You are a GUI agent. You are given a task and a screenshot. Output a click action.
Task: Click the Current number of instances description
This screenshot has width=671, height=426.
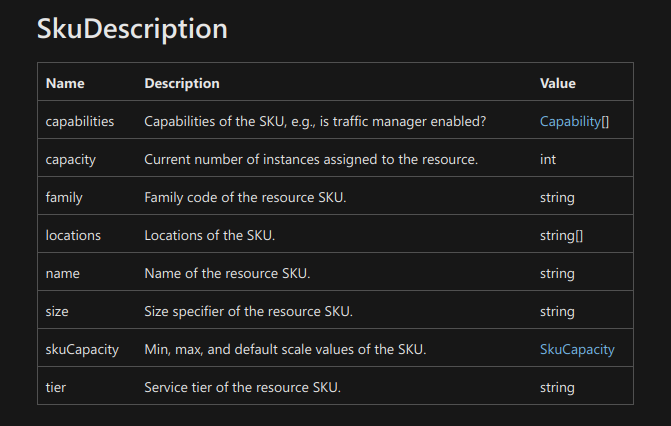pos(311,160)
